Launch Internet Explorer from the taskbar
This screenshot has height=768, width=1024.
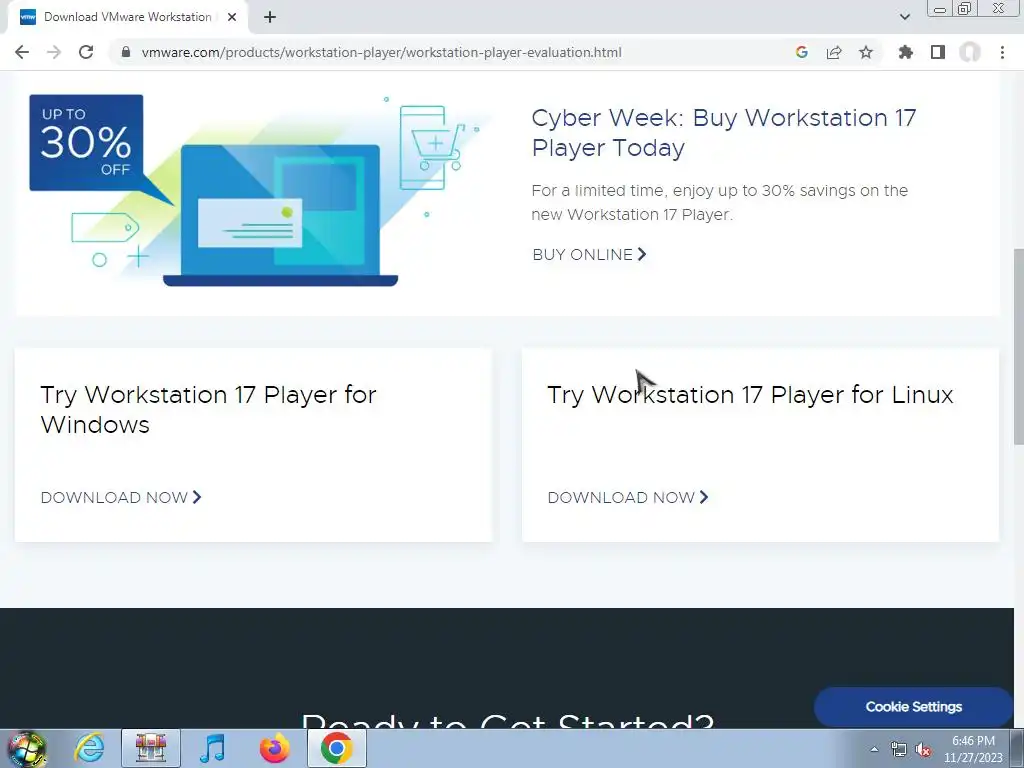89,749
